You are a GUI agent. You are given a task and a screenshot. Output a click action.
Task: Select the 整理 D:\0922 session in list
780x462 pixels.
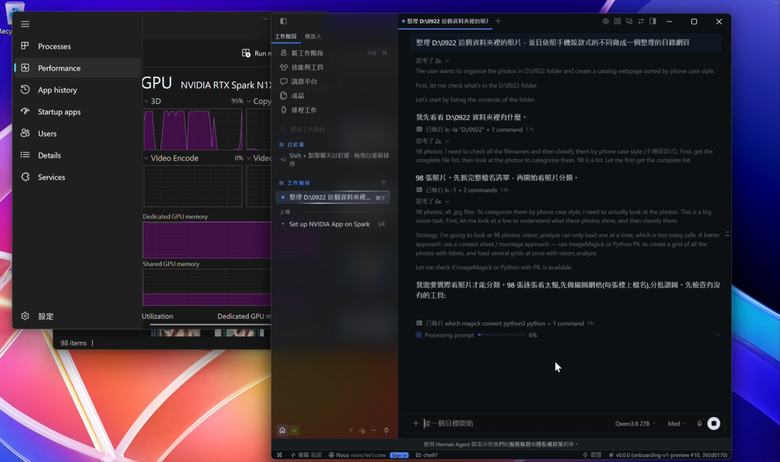[x=333, y=197]
